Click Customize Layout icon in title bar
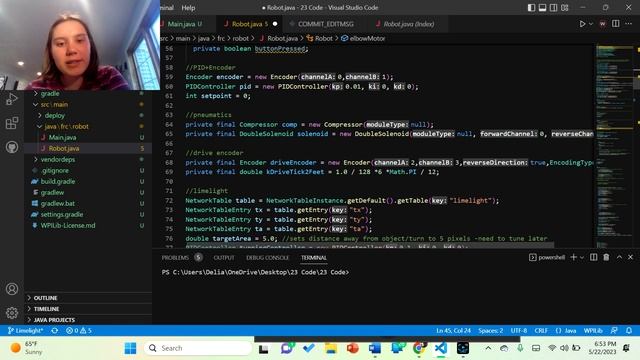The height and width of the screenshot is (360, 640). (565, 8)
